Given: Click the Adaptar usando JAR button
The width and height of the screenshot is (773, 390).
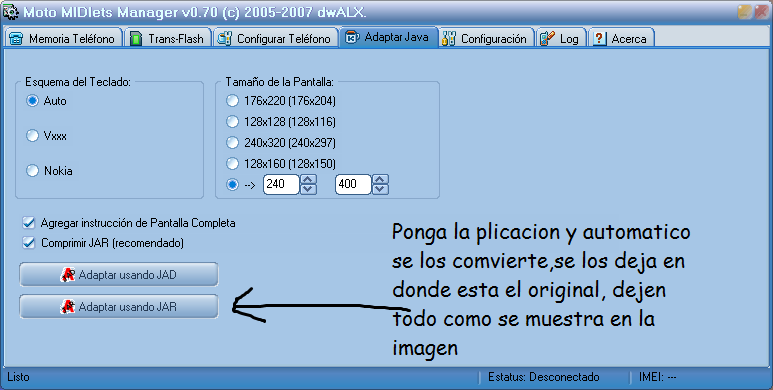Looking at the screenshot, I should (119, 307).
